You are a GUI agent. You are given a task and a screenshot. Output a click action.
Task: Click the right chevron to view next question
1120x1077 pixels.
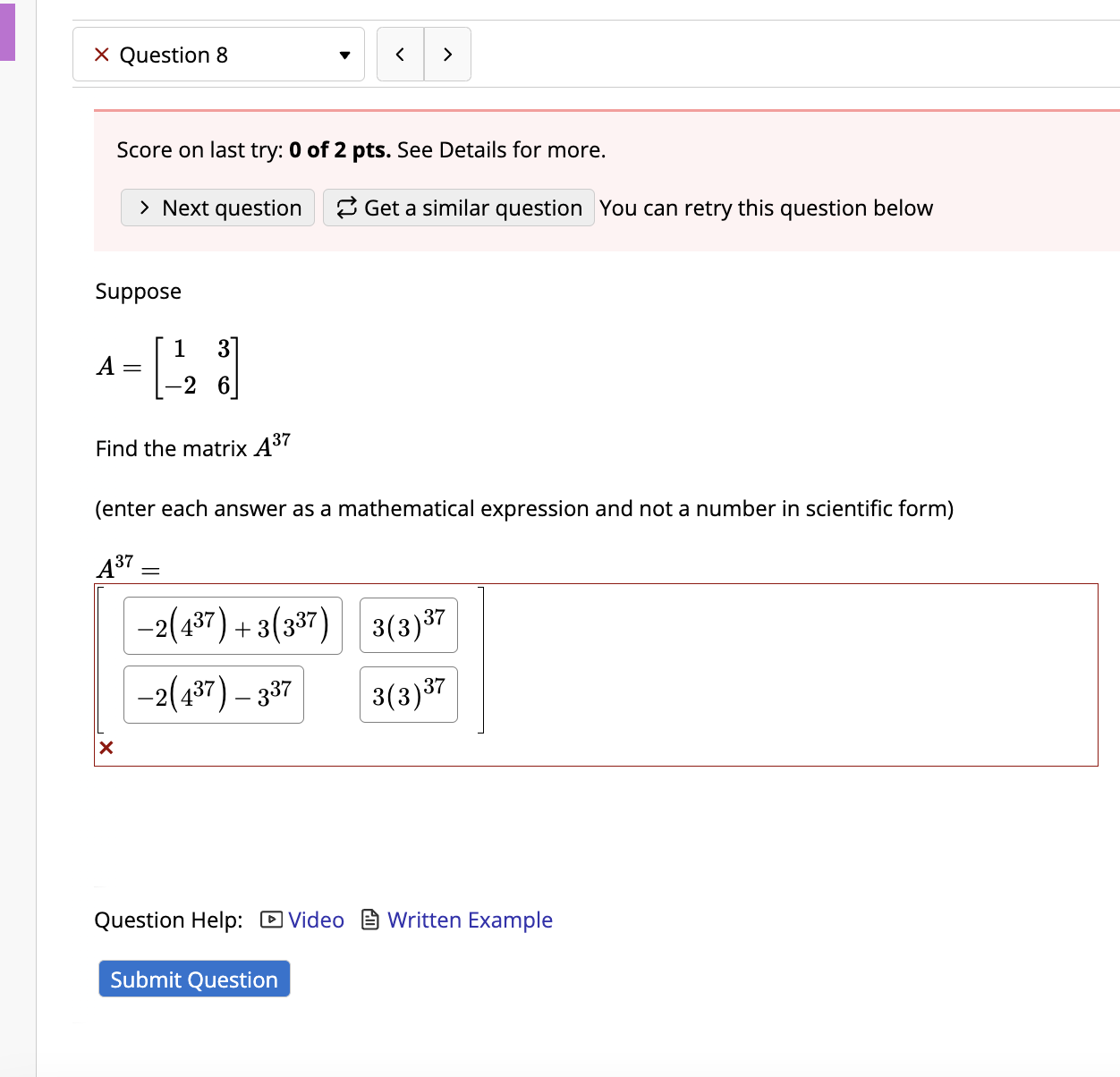[447, 54]
